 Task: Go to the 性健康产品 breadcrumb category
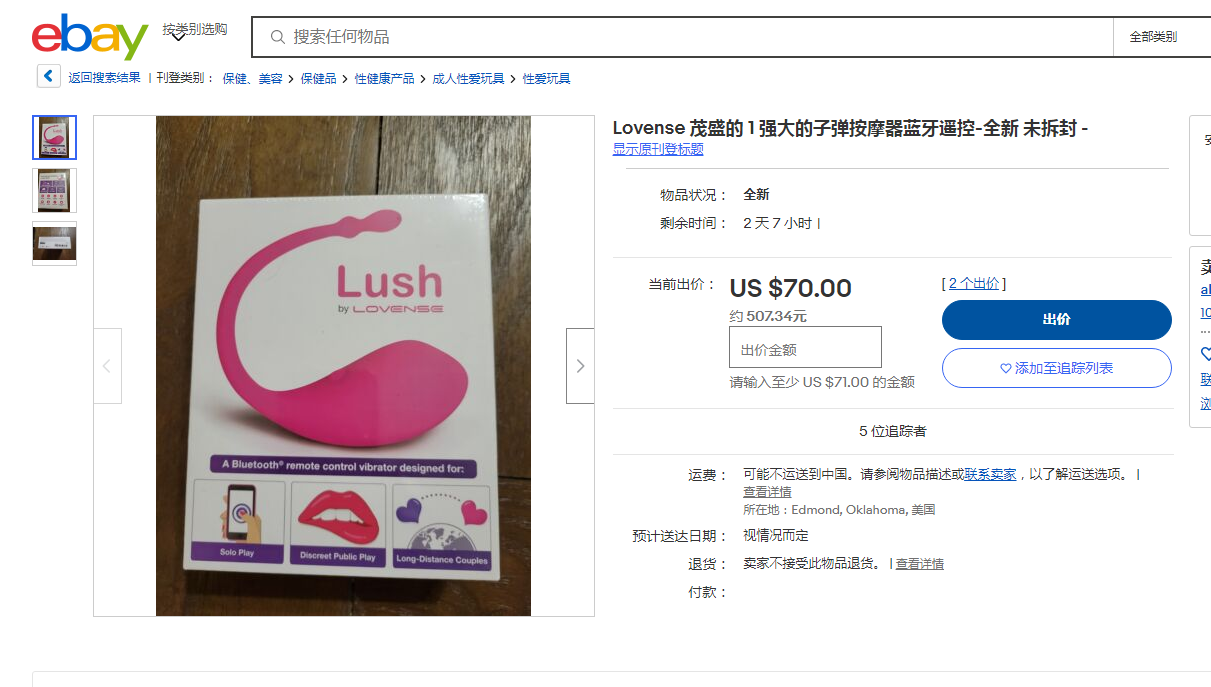point(384,78)
